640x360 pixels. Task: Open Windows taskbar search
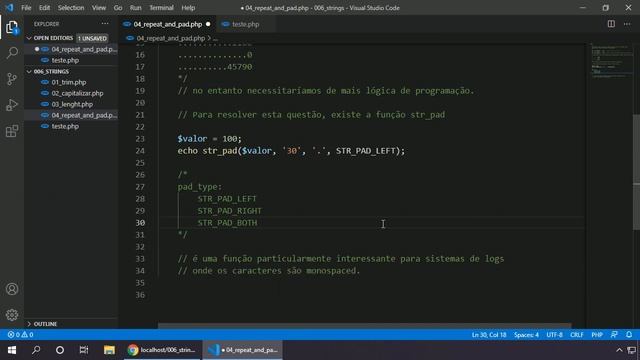tap(36, 350)
